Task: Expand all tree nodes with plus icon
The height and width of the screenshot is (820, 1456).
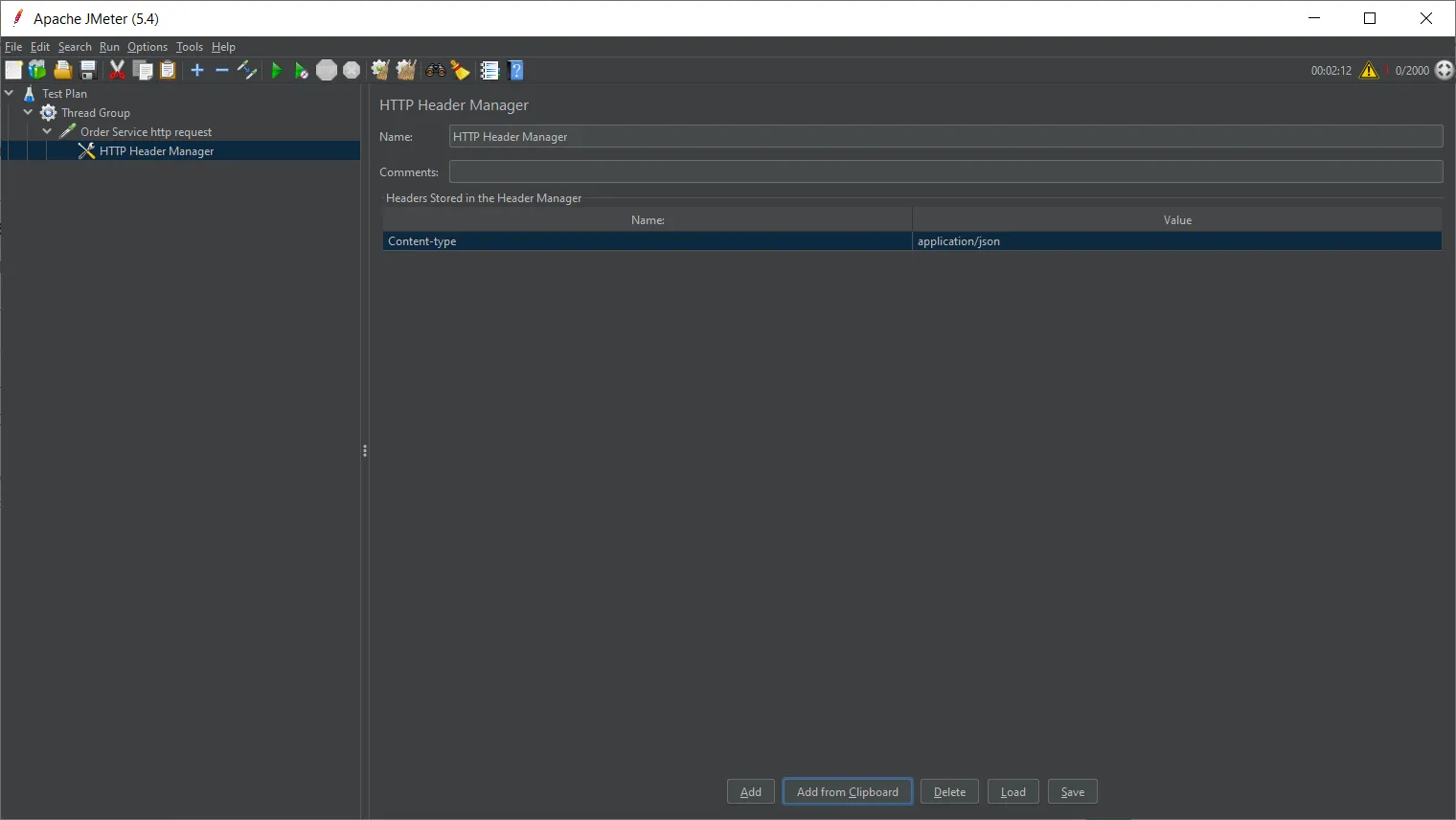Action: point(197,70)
